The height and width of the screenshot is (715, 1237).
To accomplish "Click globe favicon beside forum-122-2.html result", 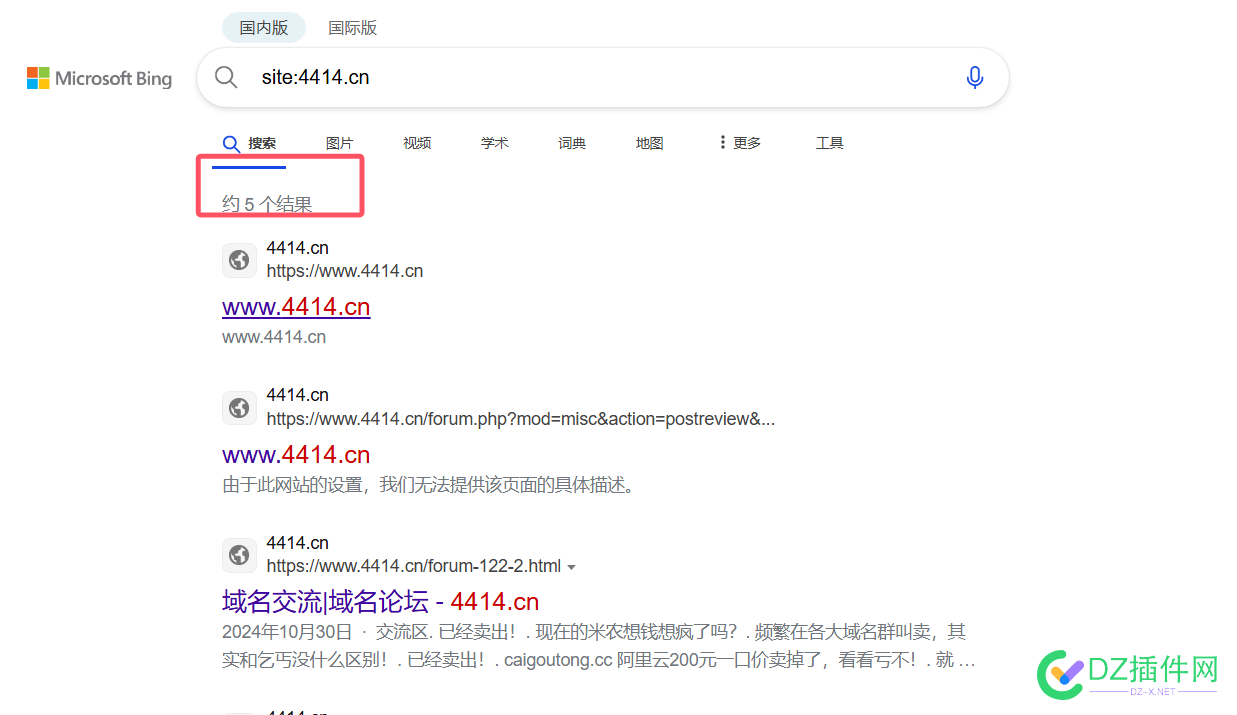I will click(239, 555).
